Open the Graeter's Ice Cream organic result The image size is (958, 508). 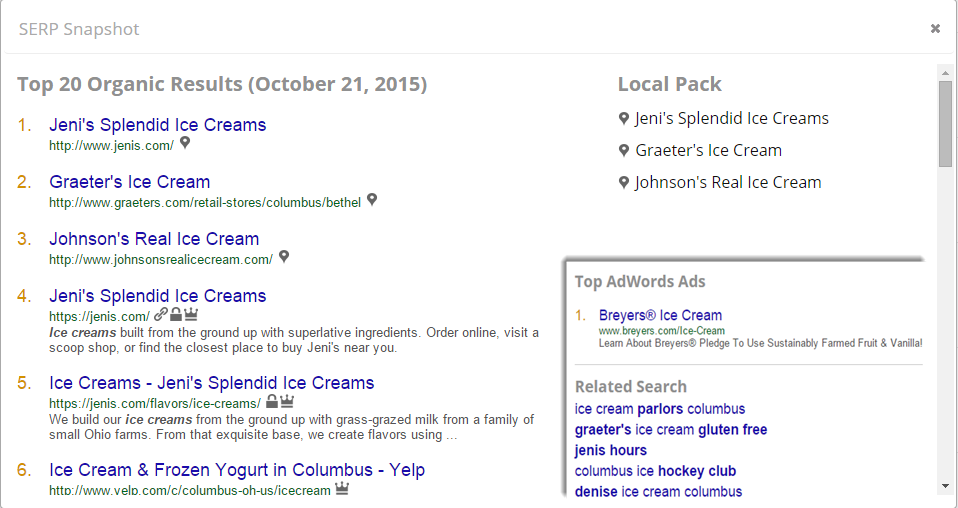[x=129, y=182]
